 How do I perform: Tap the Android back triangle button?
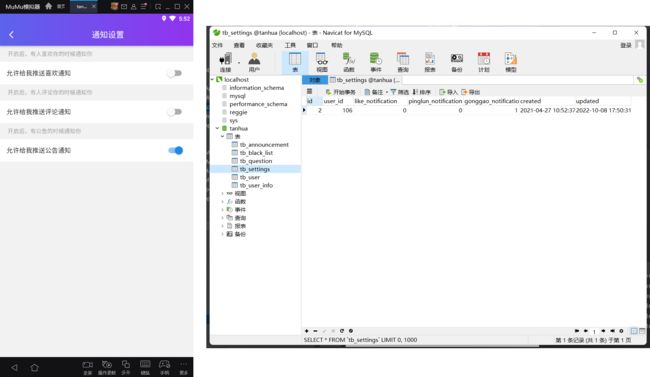point(15,367)
